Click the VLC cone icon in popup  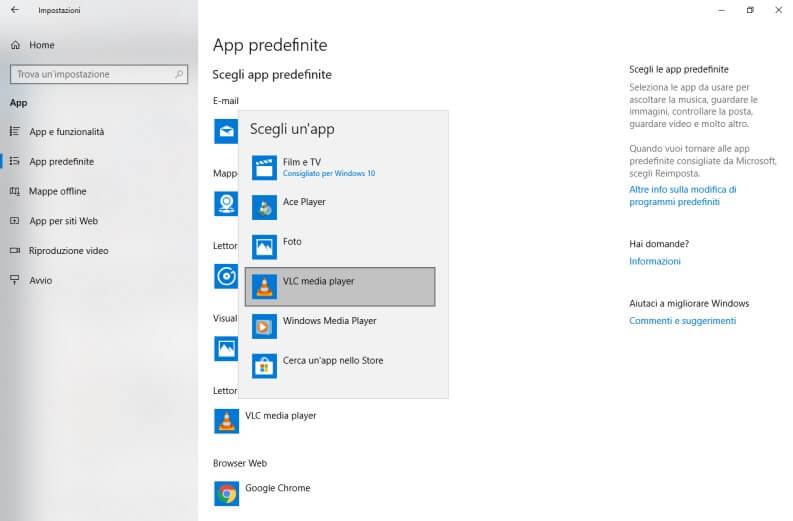(x=264, y=287)
